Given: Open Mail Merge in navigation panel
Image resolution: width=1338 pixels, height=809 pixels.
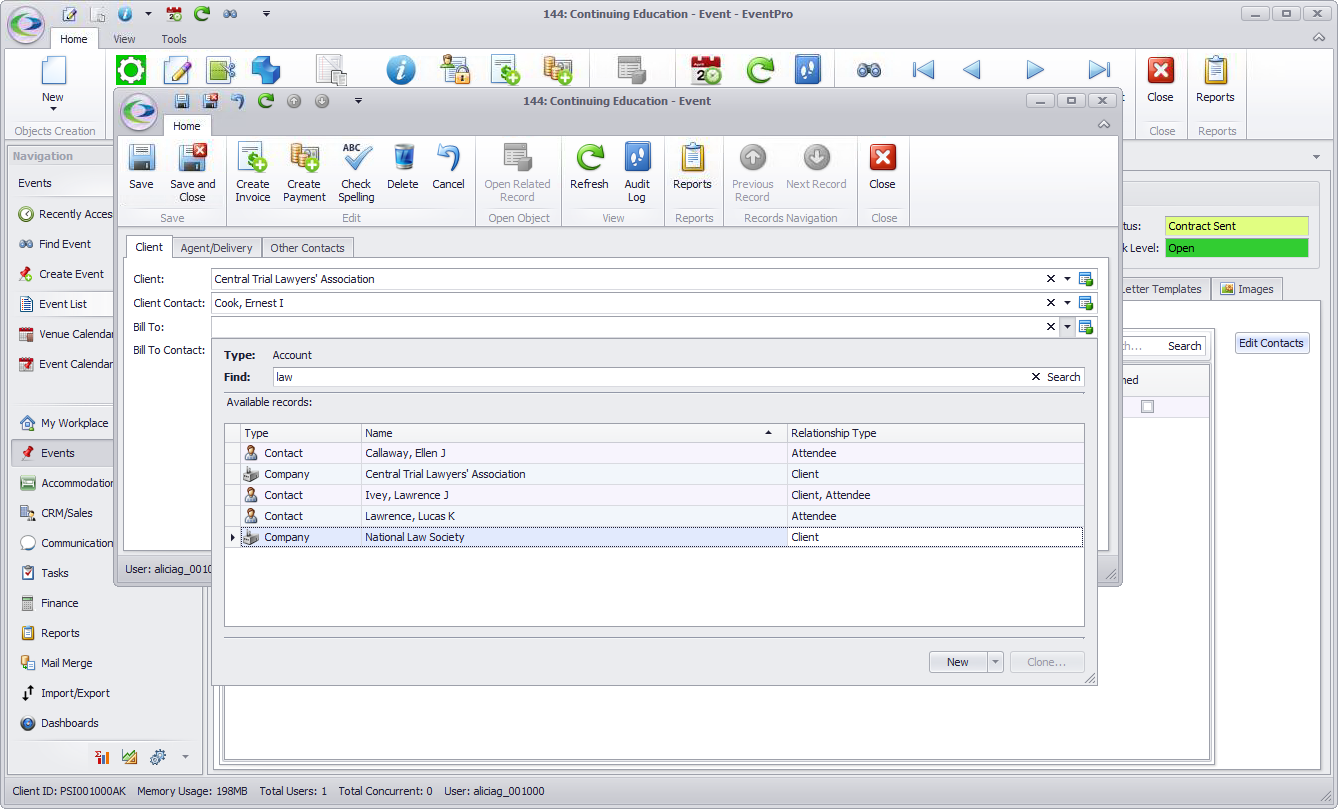Looking at the screenshot, I should coord(66,663).
